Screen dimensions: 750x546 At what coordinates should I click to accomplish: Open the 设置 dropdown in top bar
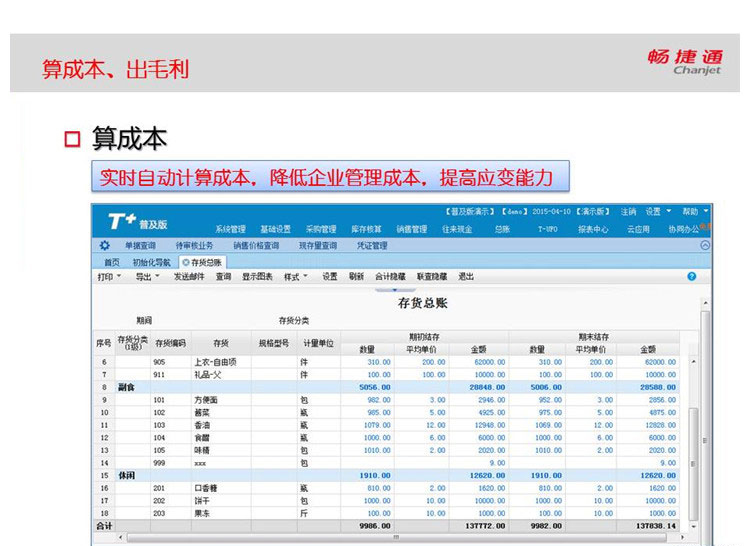(x=658, y=211)
